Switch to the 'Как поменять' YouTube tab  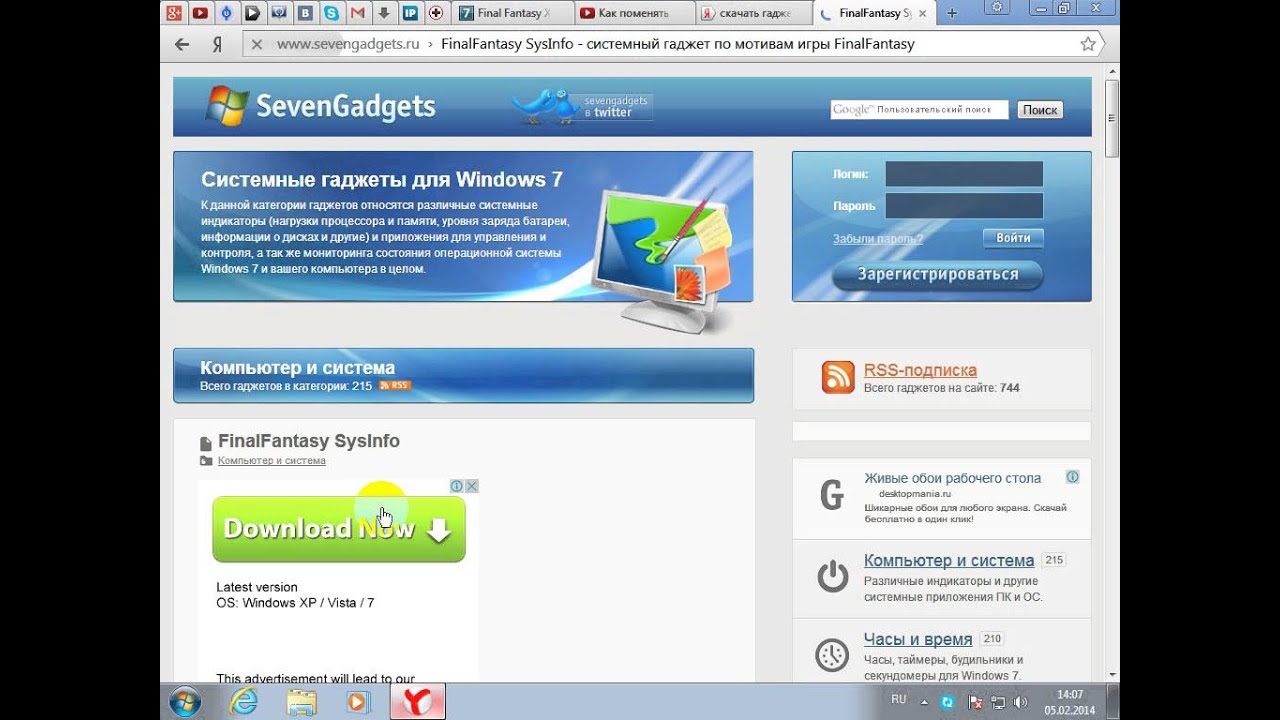(x=634, y=13)
